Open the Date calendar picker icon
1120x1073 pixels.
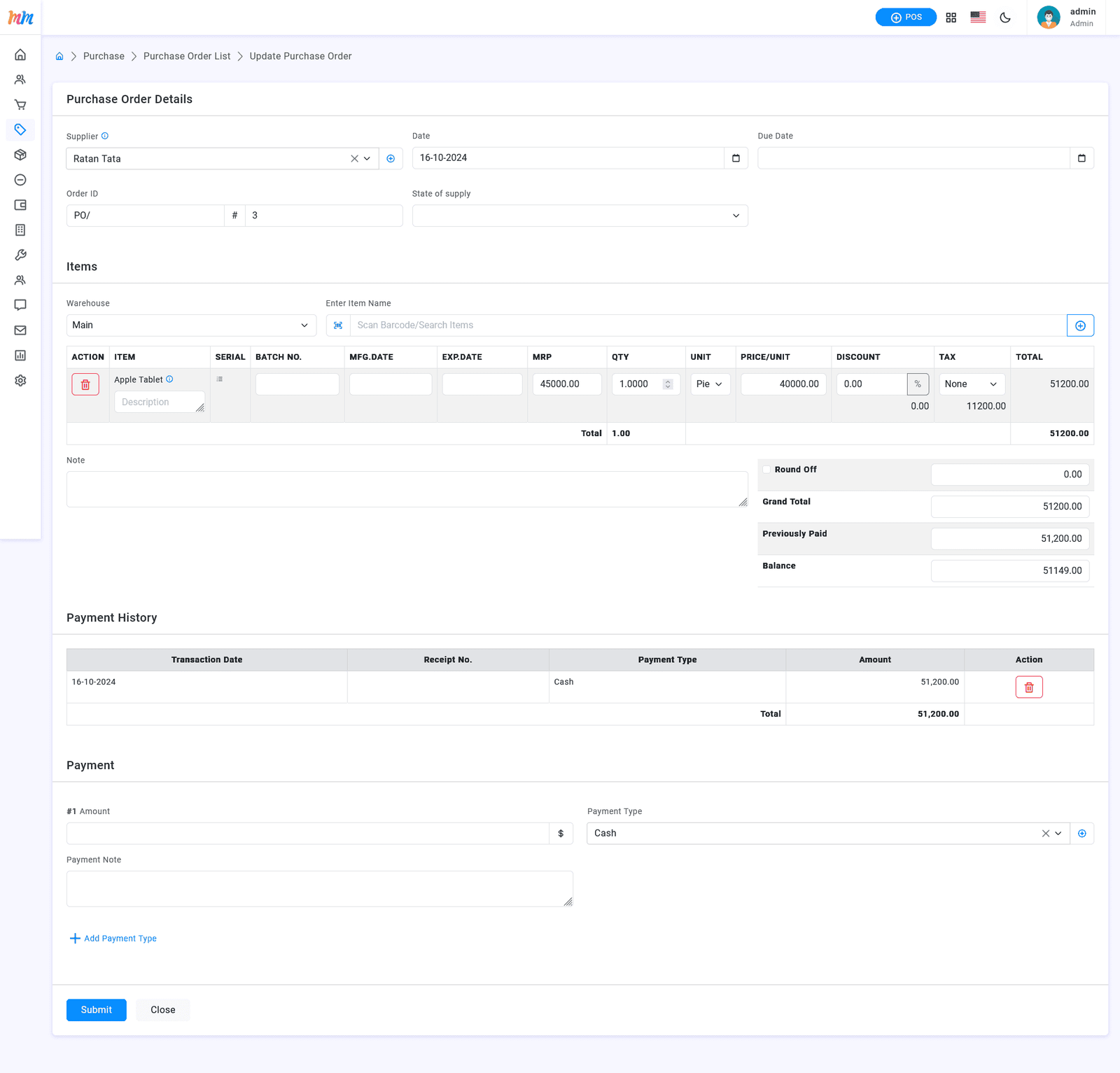[736, 158]
